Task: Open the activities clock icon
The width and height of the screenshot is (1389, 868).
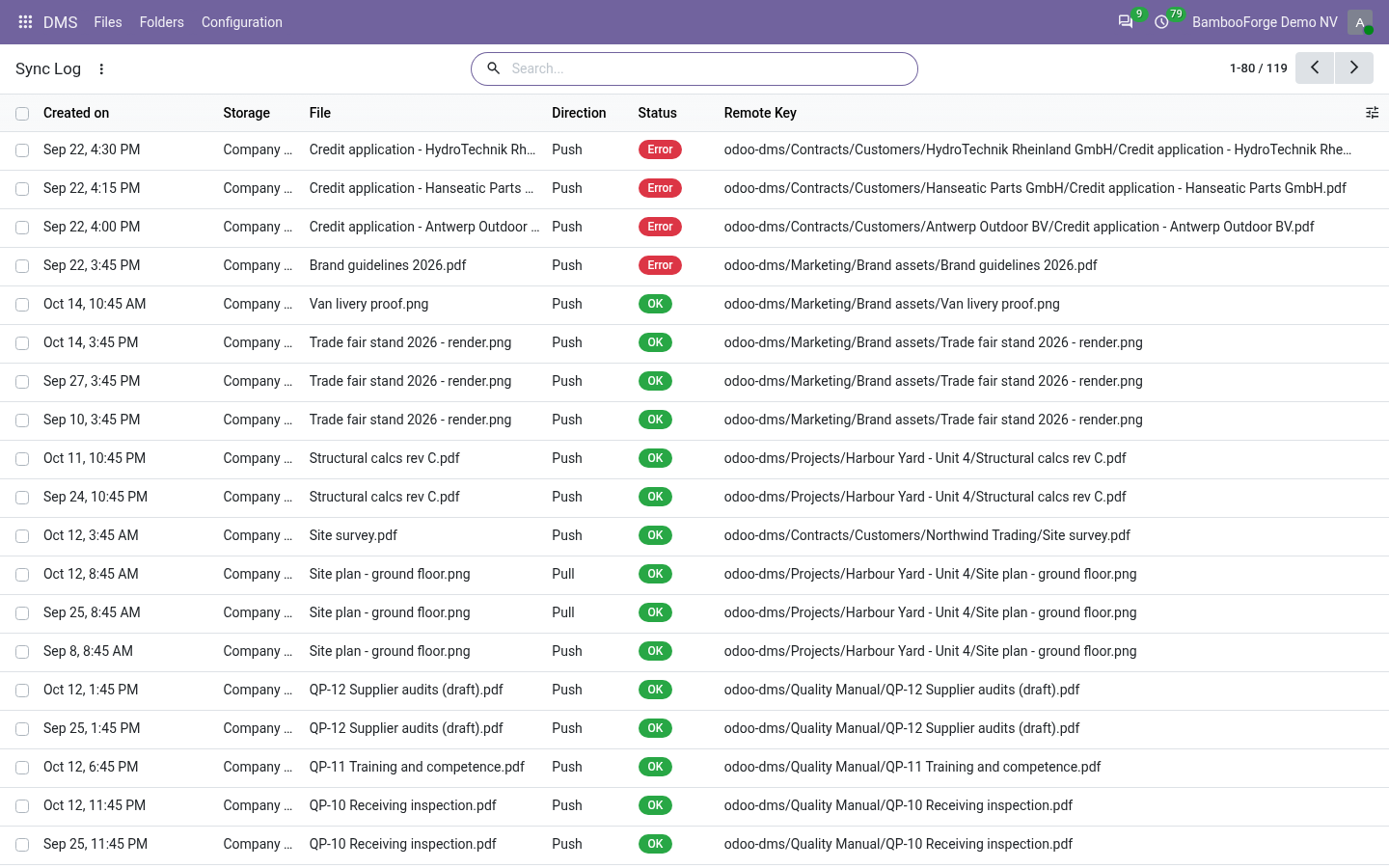Action: (x=1161, y=21)
